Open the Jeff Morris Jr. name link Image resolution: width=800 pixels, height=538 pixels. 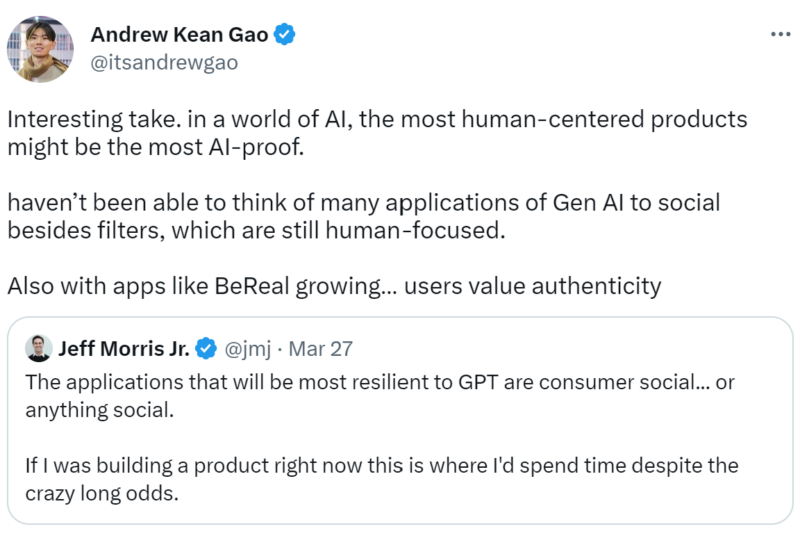click(x=123, y=349)
